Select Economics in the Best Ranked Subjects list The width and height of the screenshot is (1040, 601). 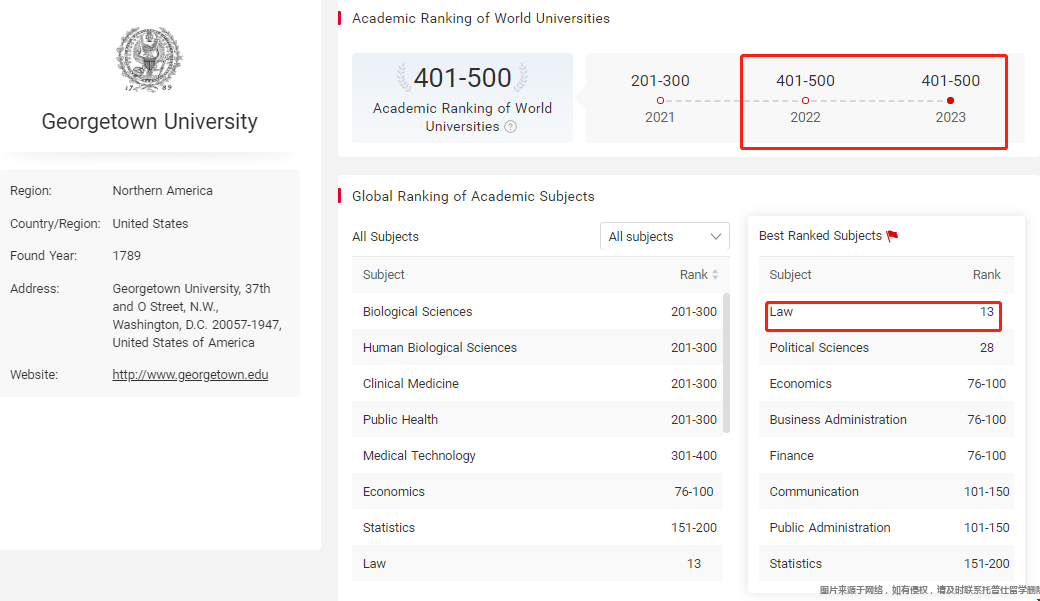point(886,383)
